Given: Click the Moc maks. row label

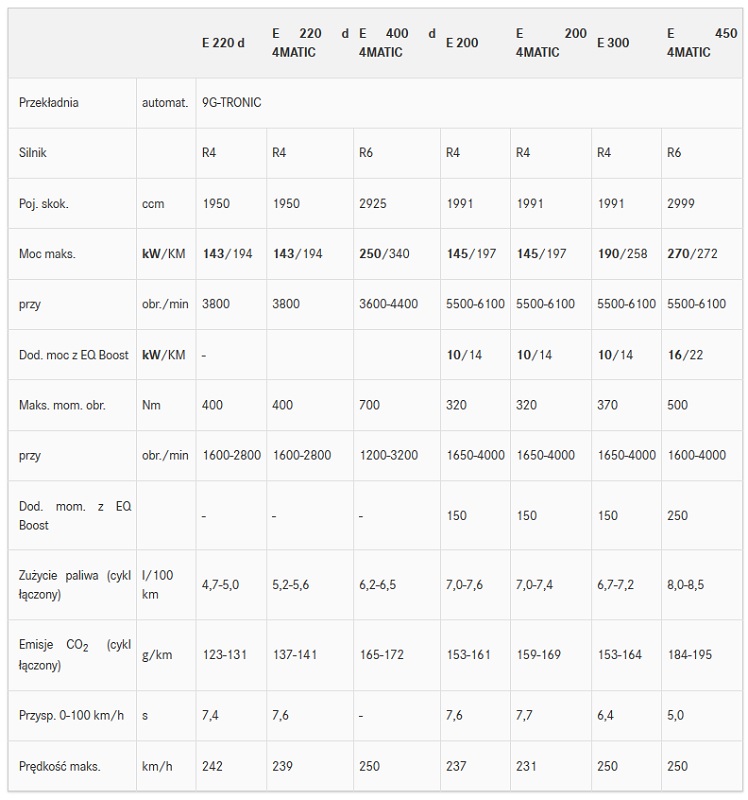Looking at the screenshot, I should (x=47, y=254).
